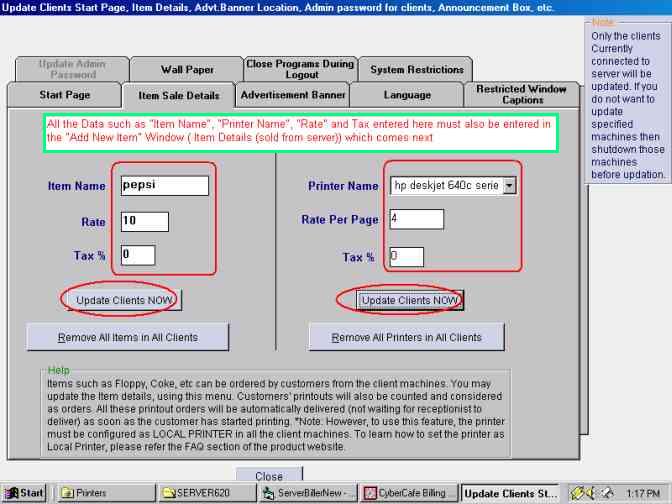This screenshot has height=504, width=672.
Task: View the Restricted Window Captions tab
Action: [x=522, y=95]
